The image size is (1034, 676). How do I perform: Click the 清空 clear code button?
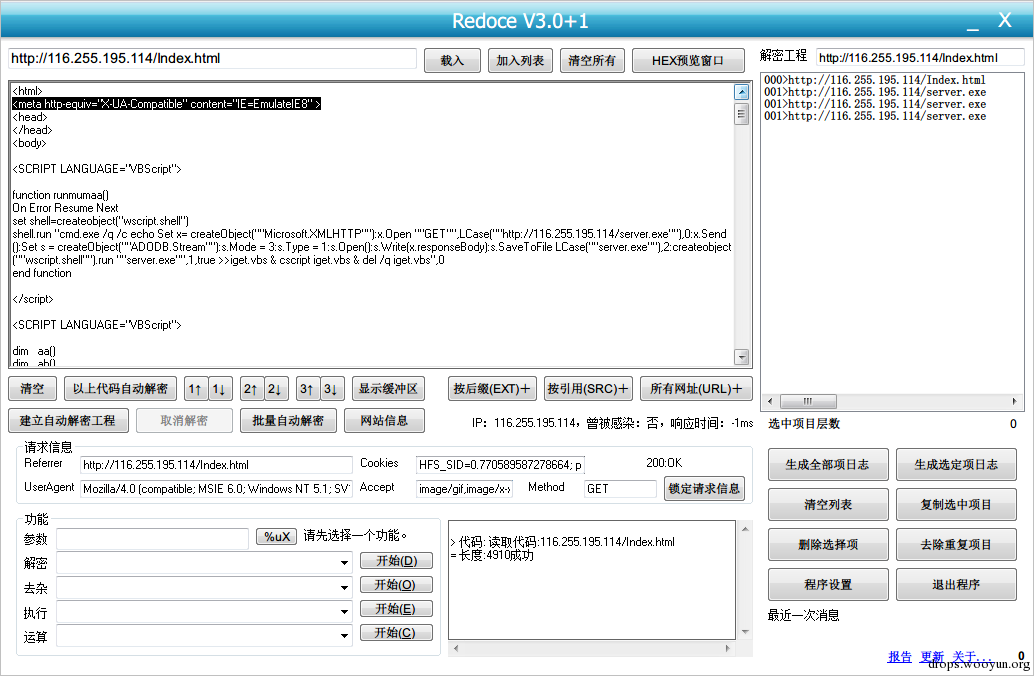point(32,388)
